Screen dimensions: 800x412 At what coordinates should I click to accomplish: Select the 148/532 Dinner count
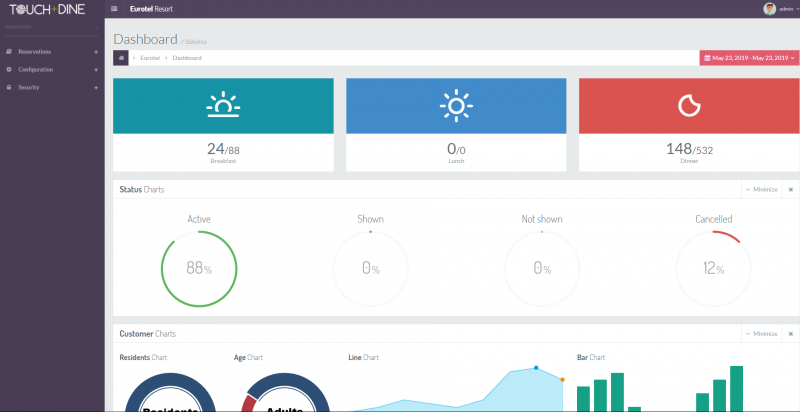(x=689, y=149)
